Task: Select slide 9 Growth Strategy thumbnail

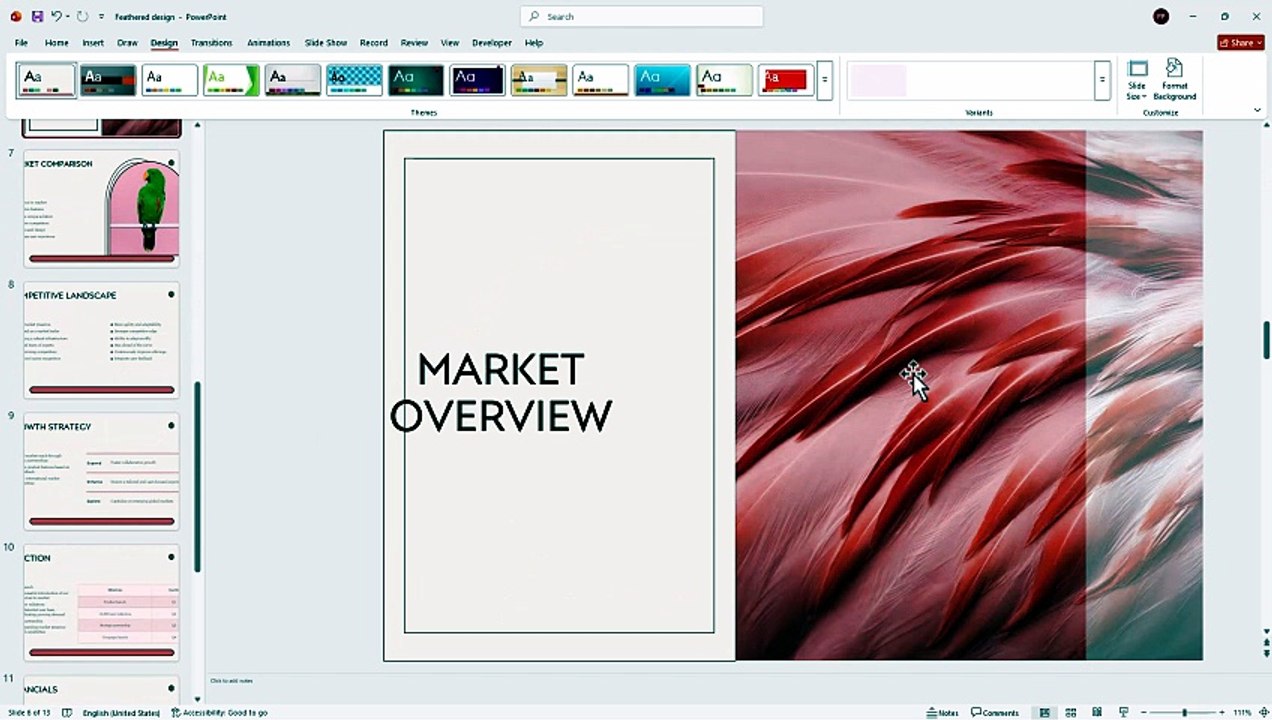Action: point(101,471)
